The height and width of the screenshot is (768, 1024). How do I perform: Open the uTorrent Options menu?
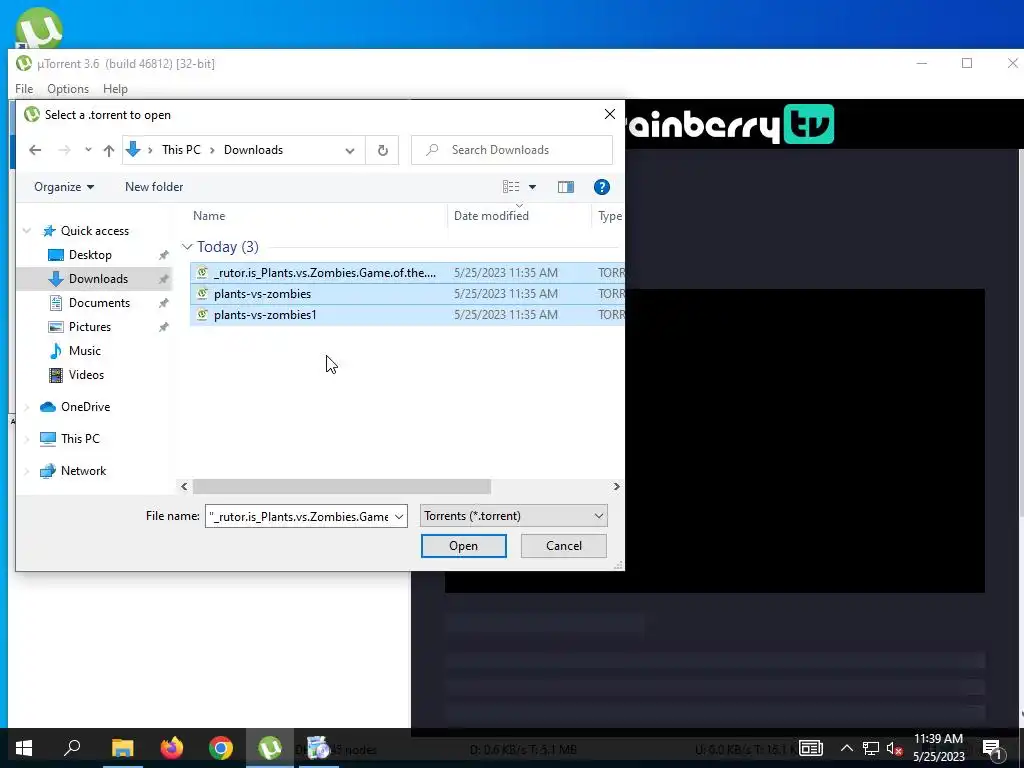click(x=68, y=89)
